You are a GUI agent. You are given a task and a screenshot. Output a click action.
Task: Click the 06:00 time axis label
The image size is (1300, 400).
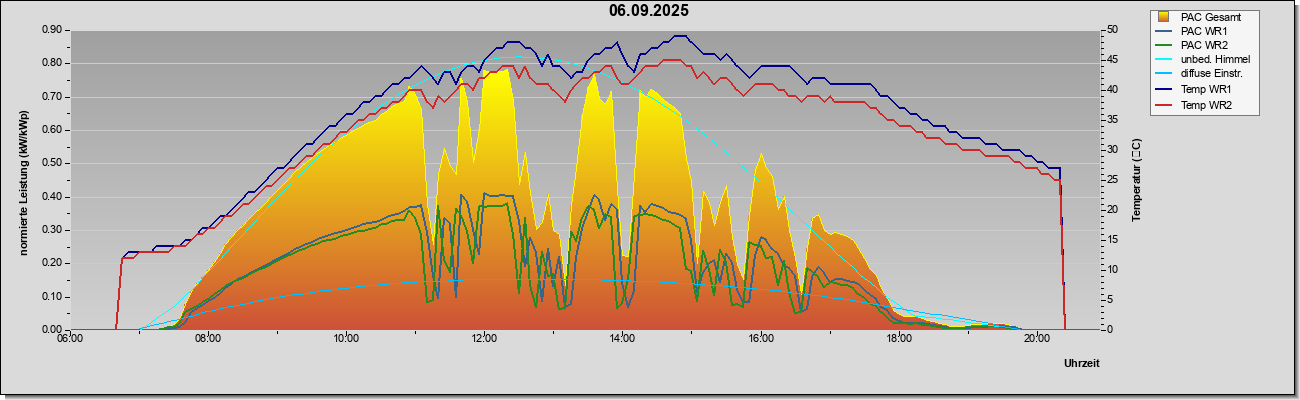(70, 338)
